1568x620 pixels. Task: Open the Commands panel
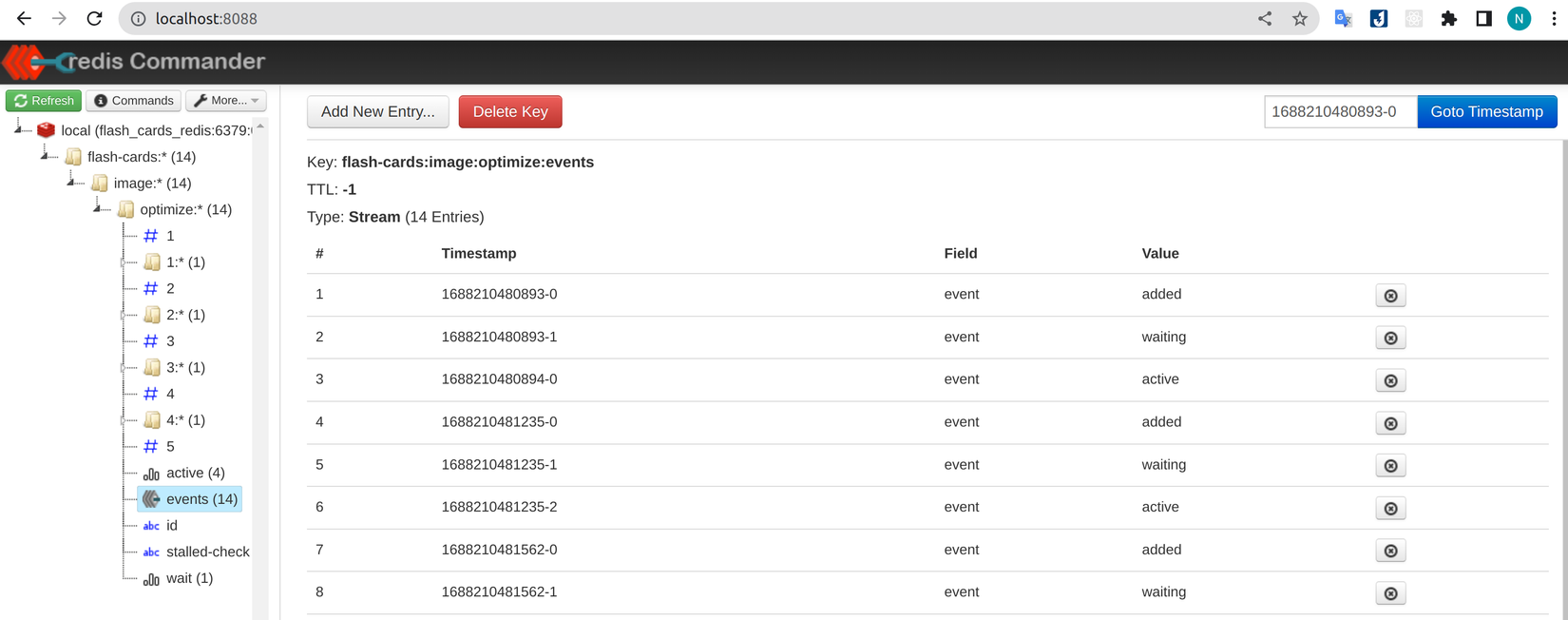134,101
